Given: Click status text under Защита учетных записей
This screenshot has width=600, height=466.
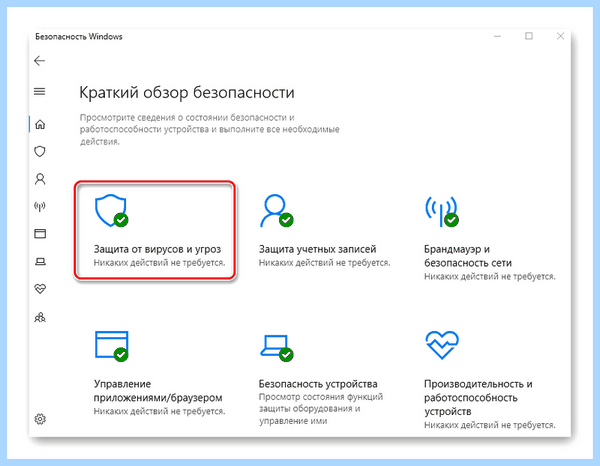Looking at the screenshot, I should coord(324,263).
